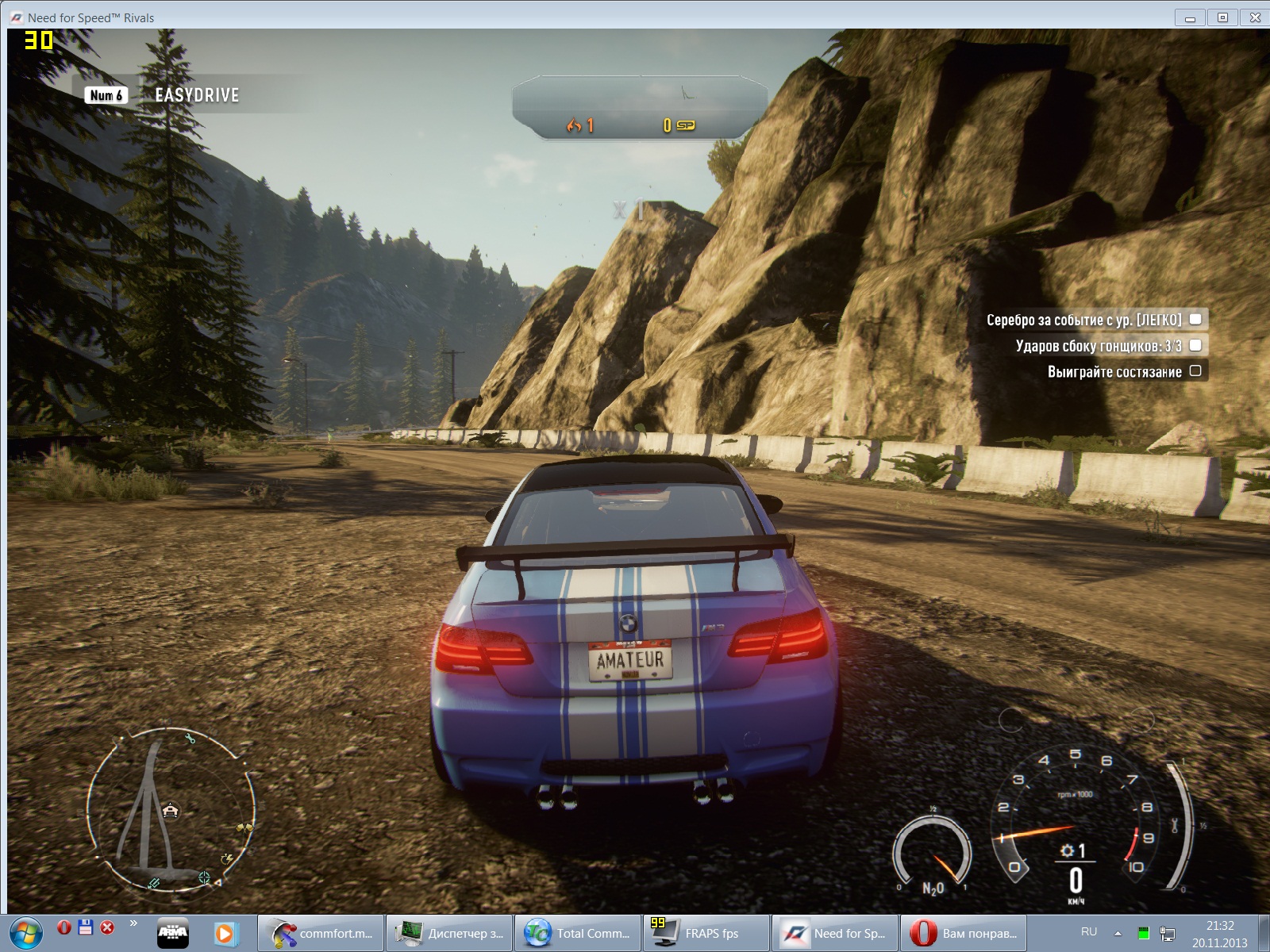
Task: Open the EASYDRIVE menu label
Action: click(x=197, y=95)
